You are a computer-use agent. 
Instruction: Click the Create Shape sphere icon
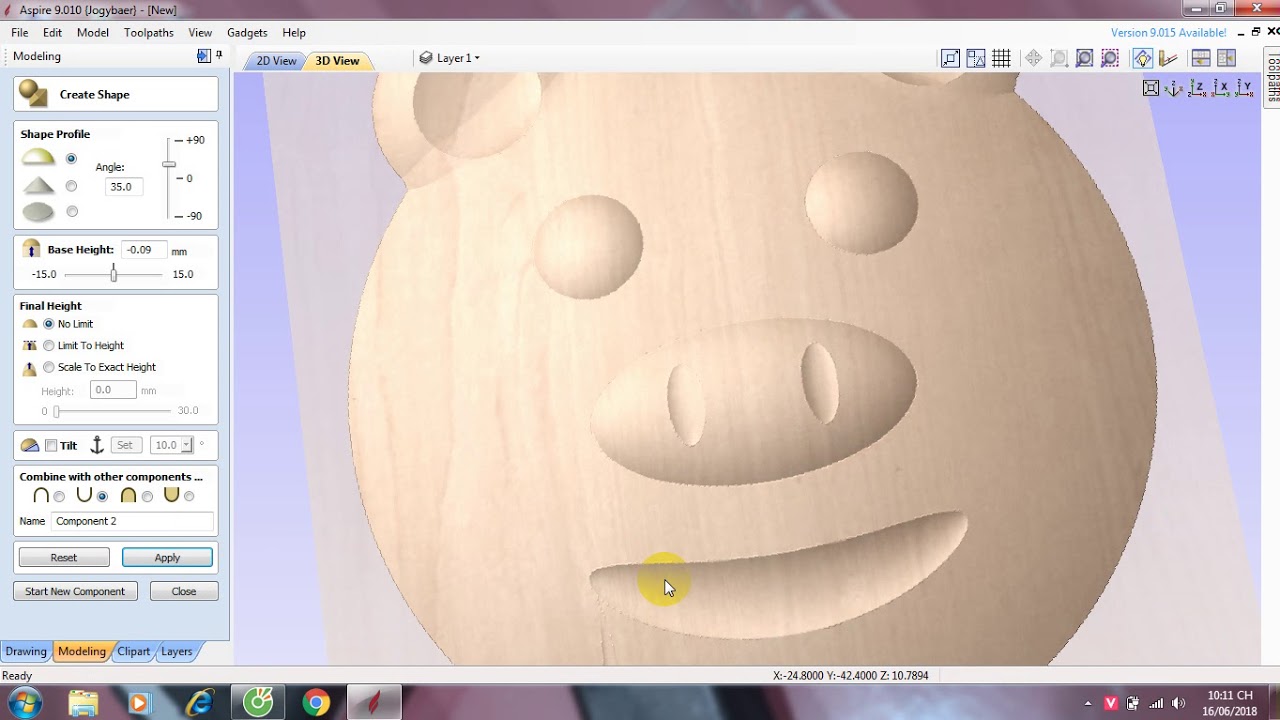pyautogui.click(x=33, y=94)
